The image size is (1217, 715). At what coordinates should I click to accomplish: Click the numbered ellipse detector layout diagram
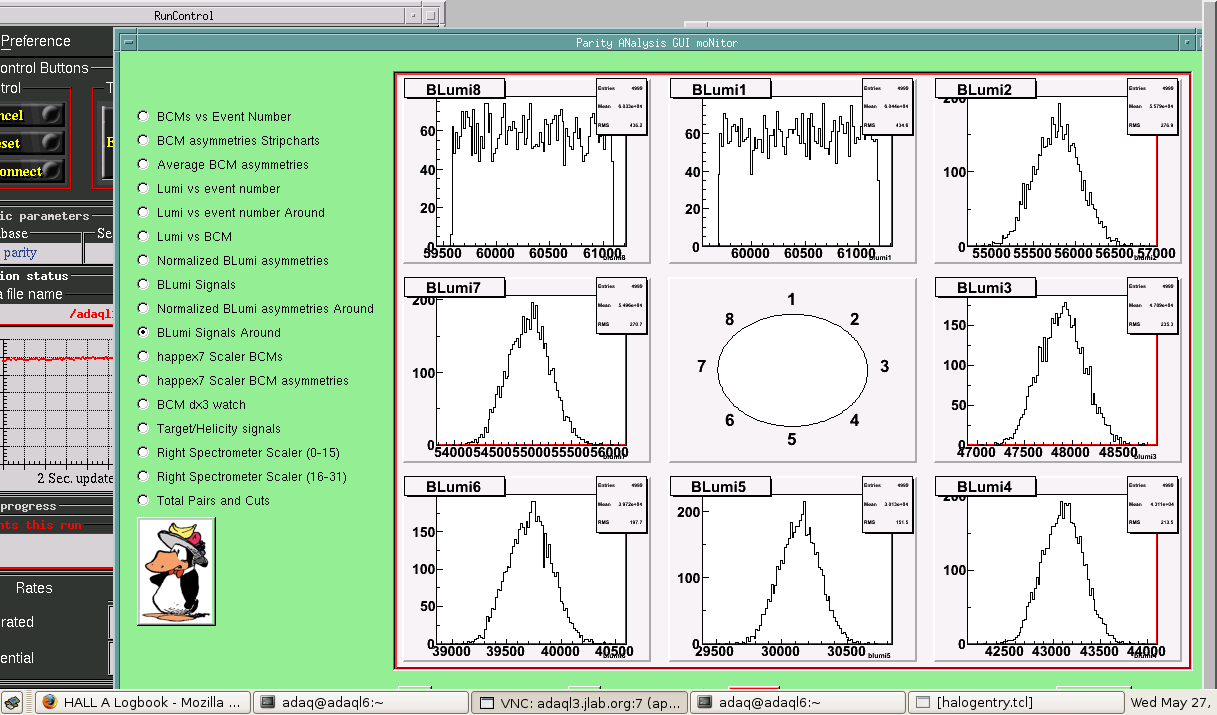pos(793,370)
